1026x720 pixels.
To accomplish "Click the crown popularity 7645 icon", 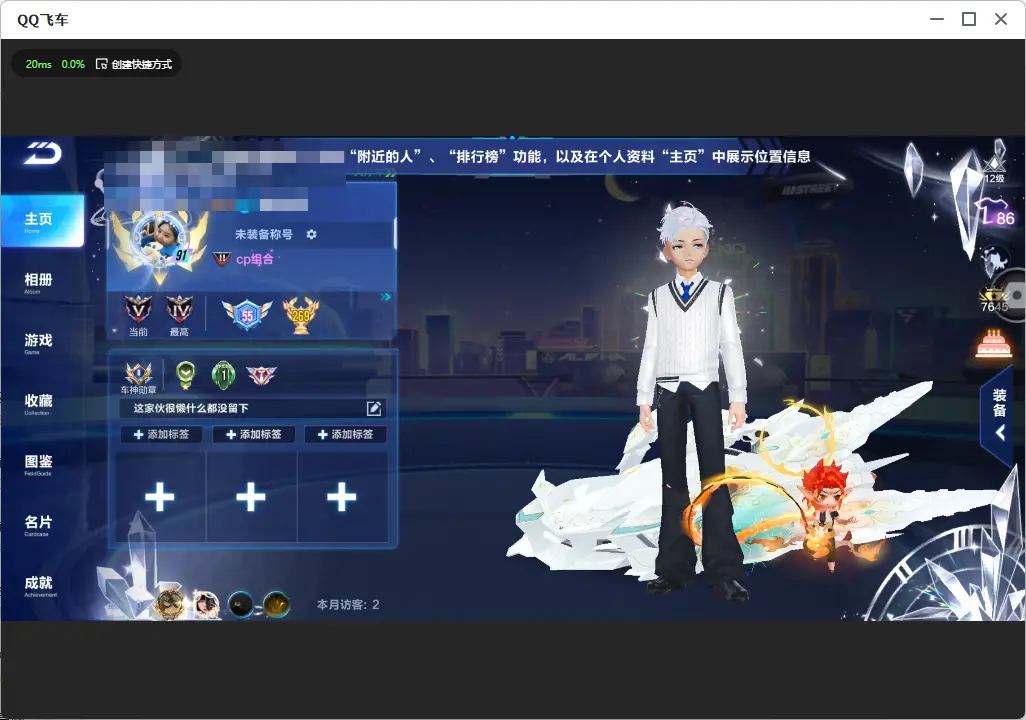I will [994, 300].
